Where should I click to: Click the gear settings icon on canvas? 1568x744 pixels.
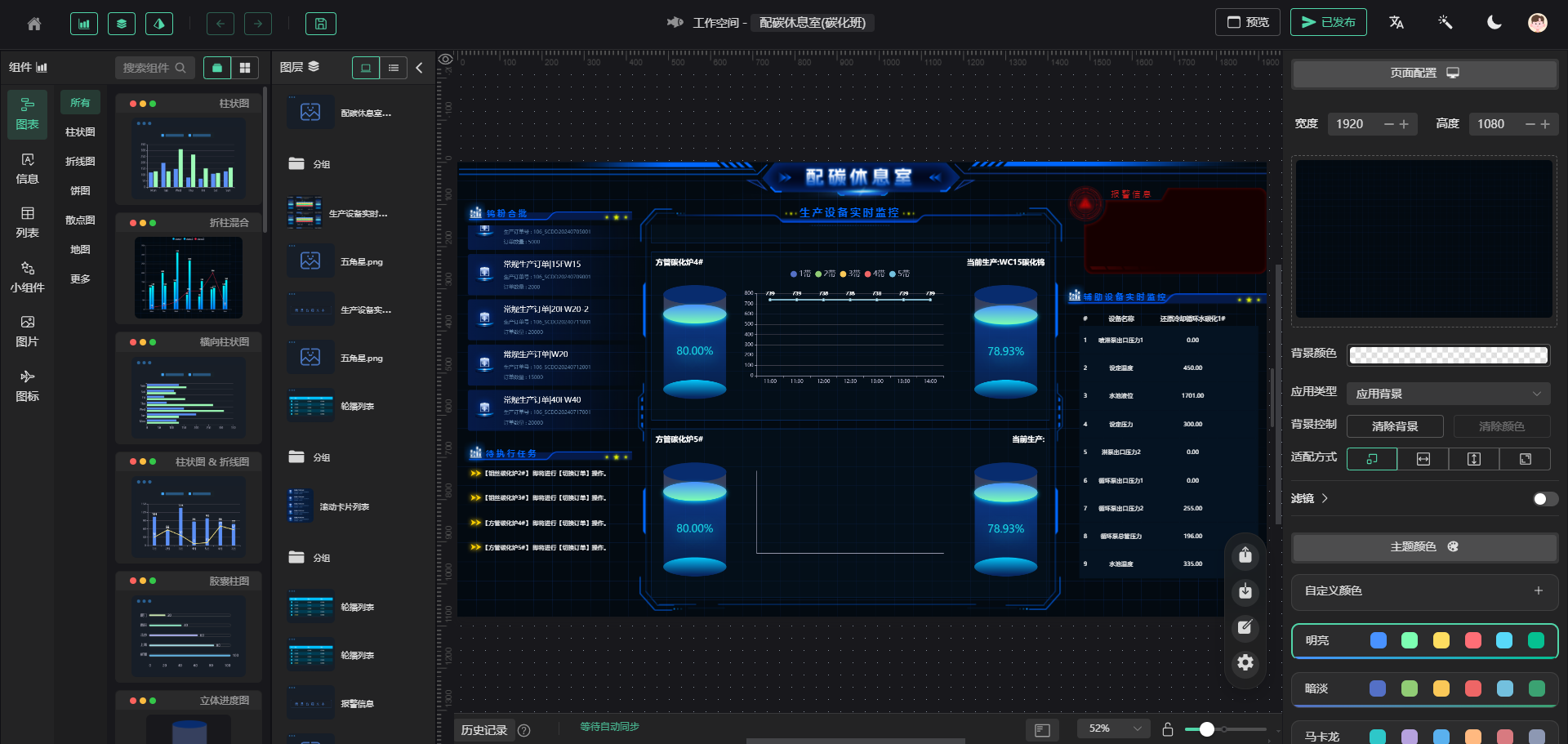pyautogui.click(x=1245, y=662)
